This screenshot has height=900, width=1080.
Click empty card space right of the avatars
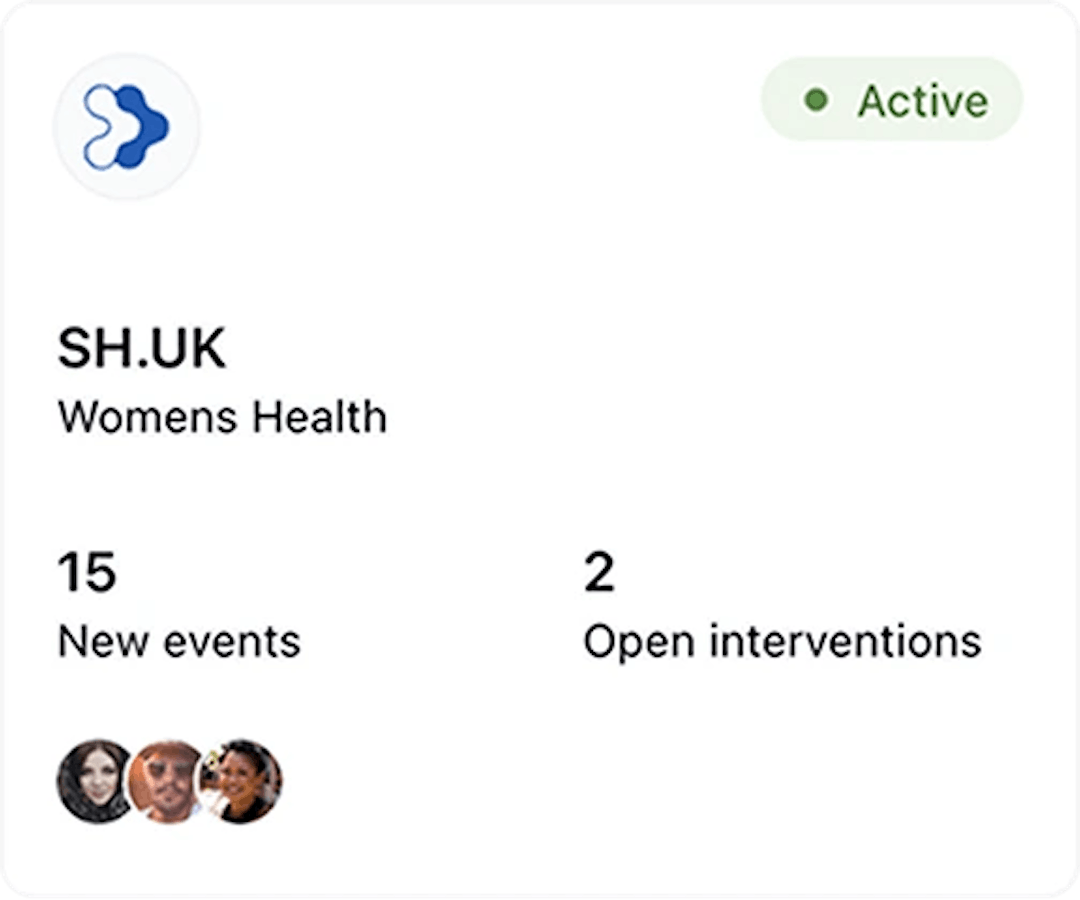pos(650,781)
